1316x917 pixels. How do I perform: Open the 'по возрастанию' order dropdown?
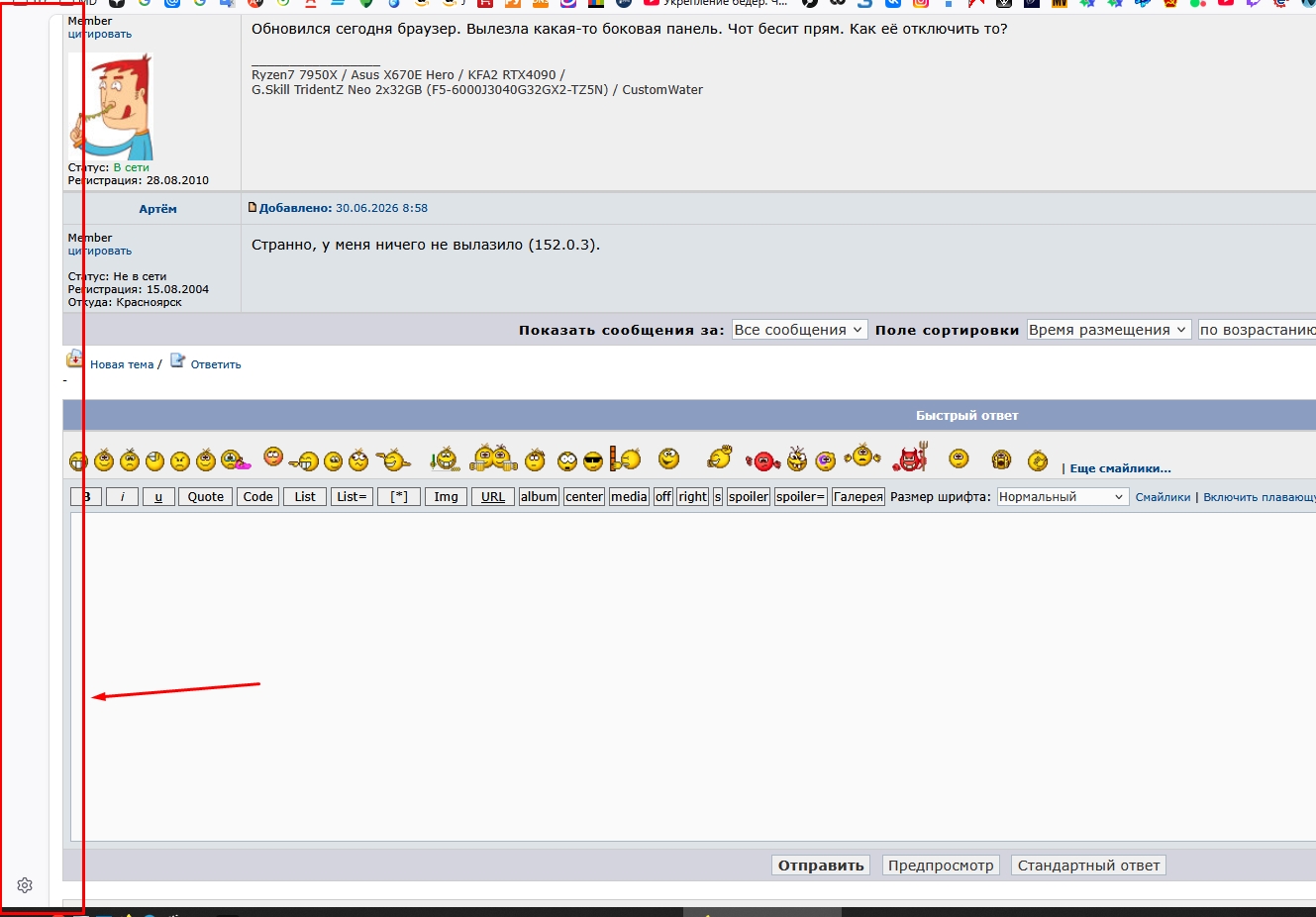1257,330
